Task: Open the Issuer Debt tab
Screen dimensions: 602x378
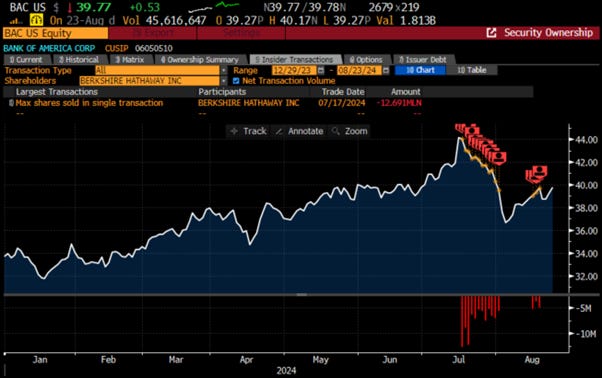Action: (x=423, y=60)
